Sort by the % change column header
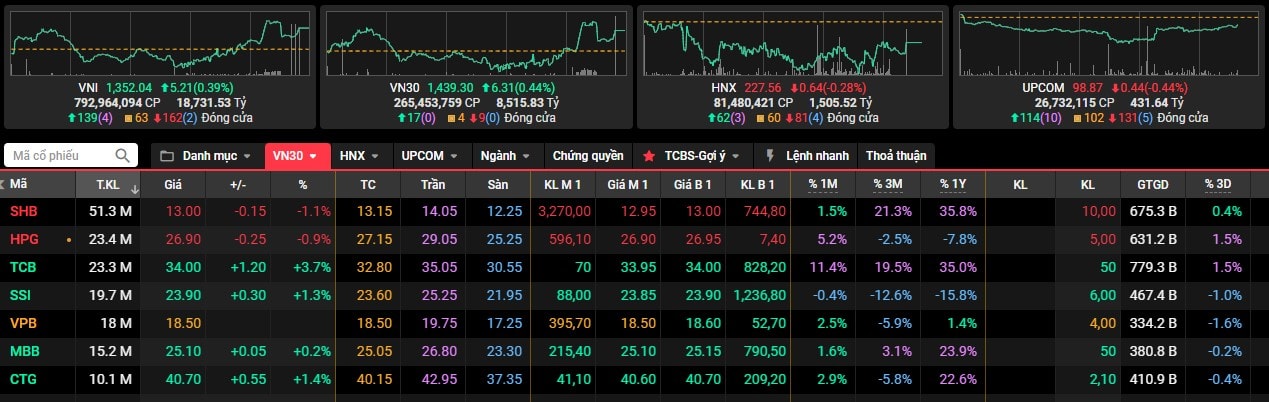The image size is (1269, 402). pos(302,184)
